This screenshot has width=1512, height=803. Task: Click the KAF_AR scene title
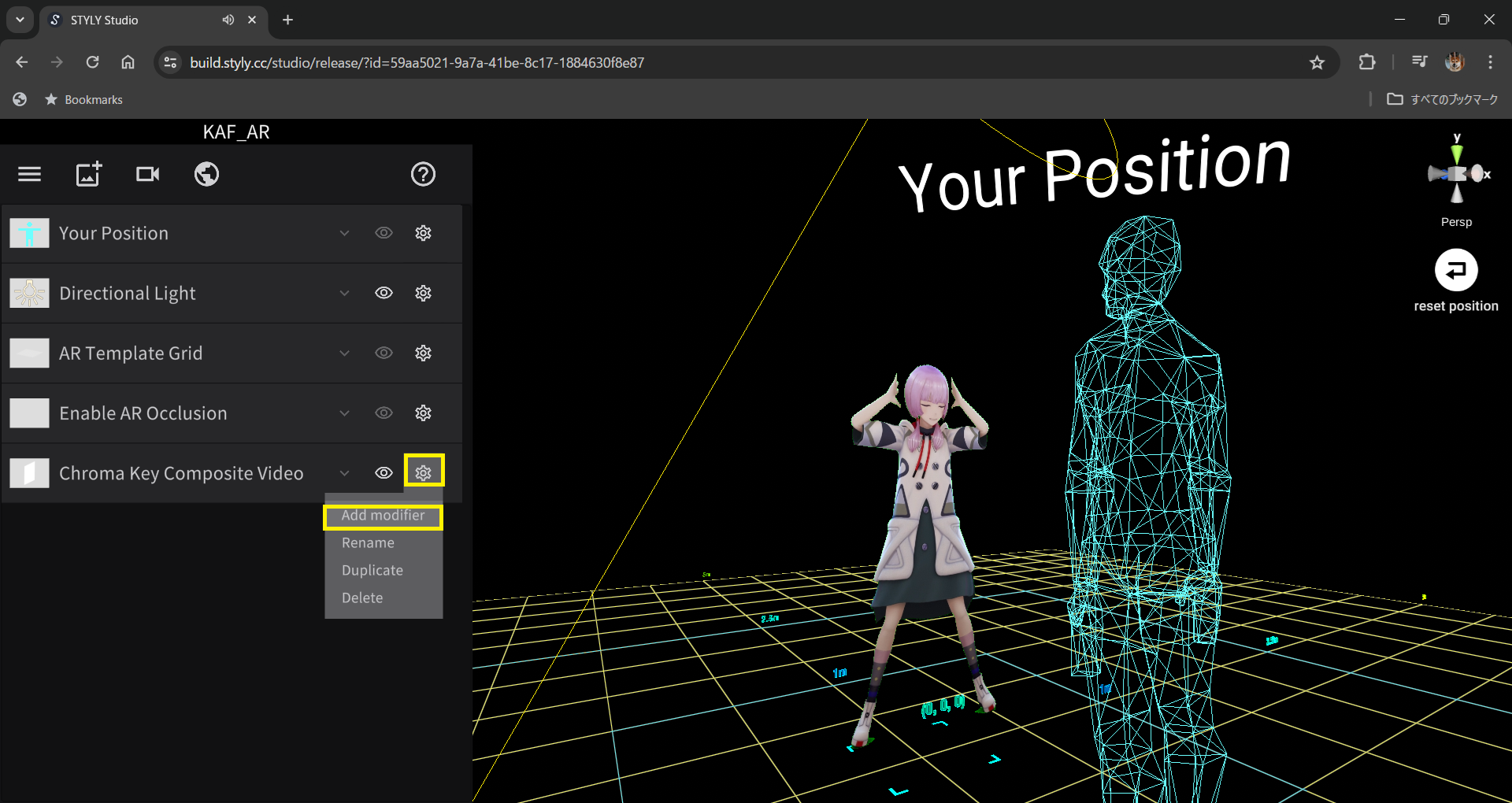pyautogui.click(x=236, y=131)
